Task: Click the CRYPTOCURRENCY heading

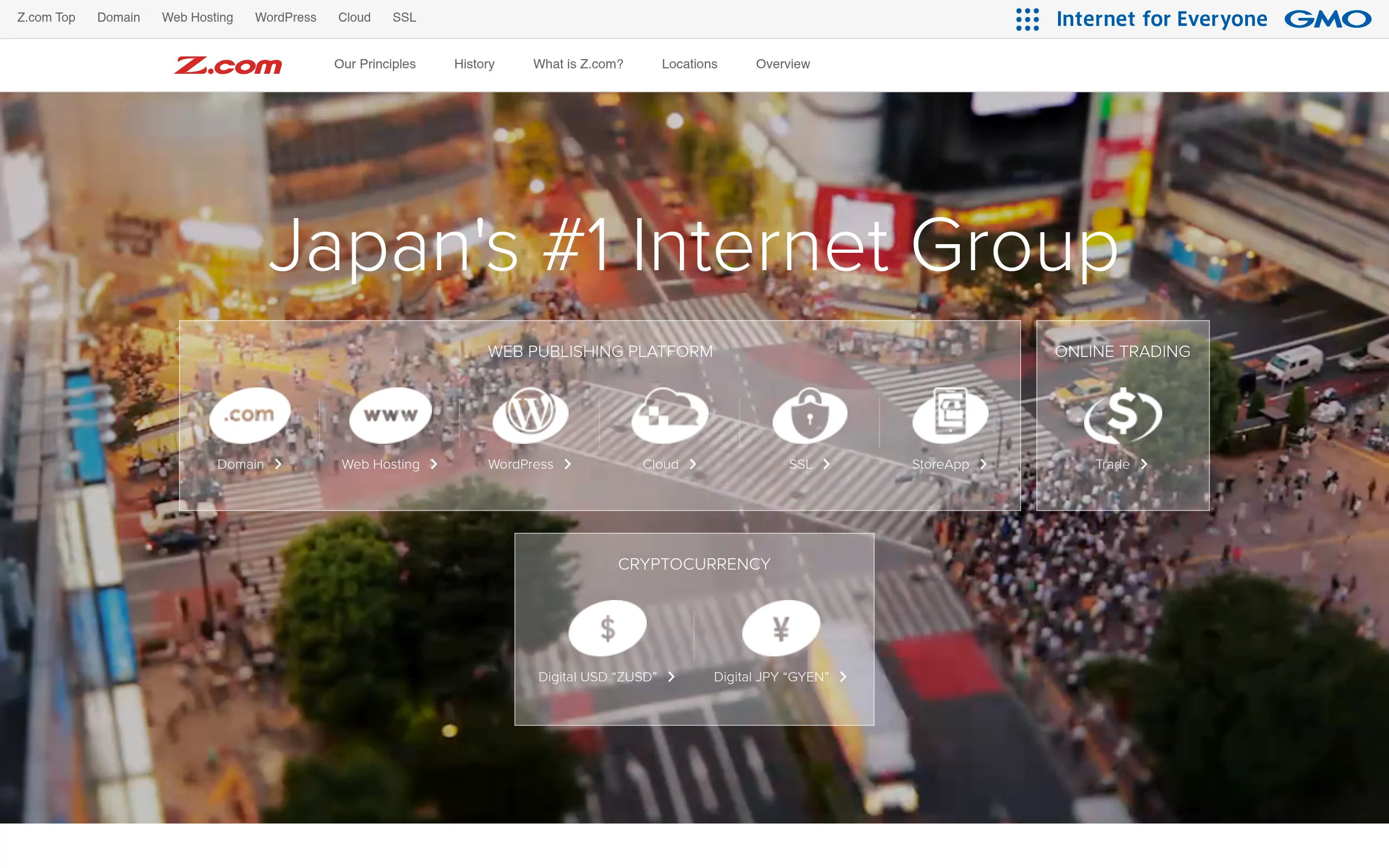Action: 694,564
